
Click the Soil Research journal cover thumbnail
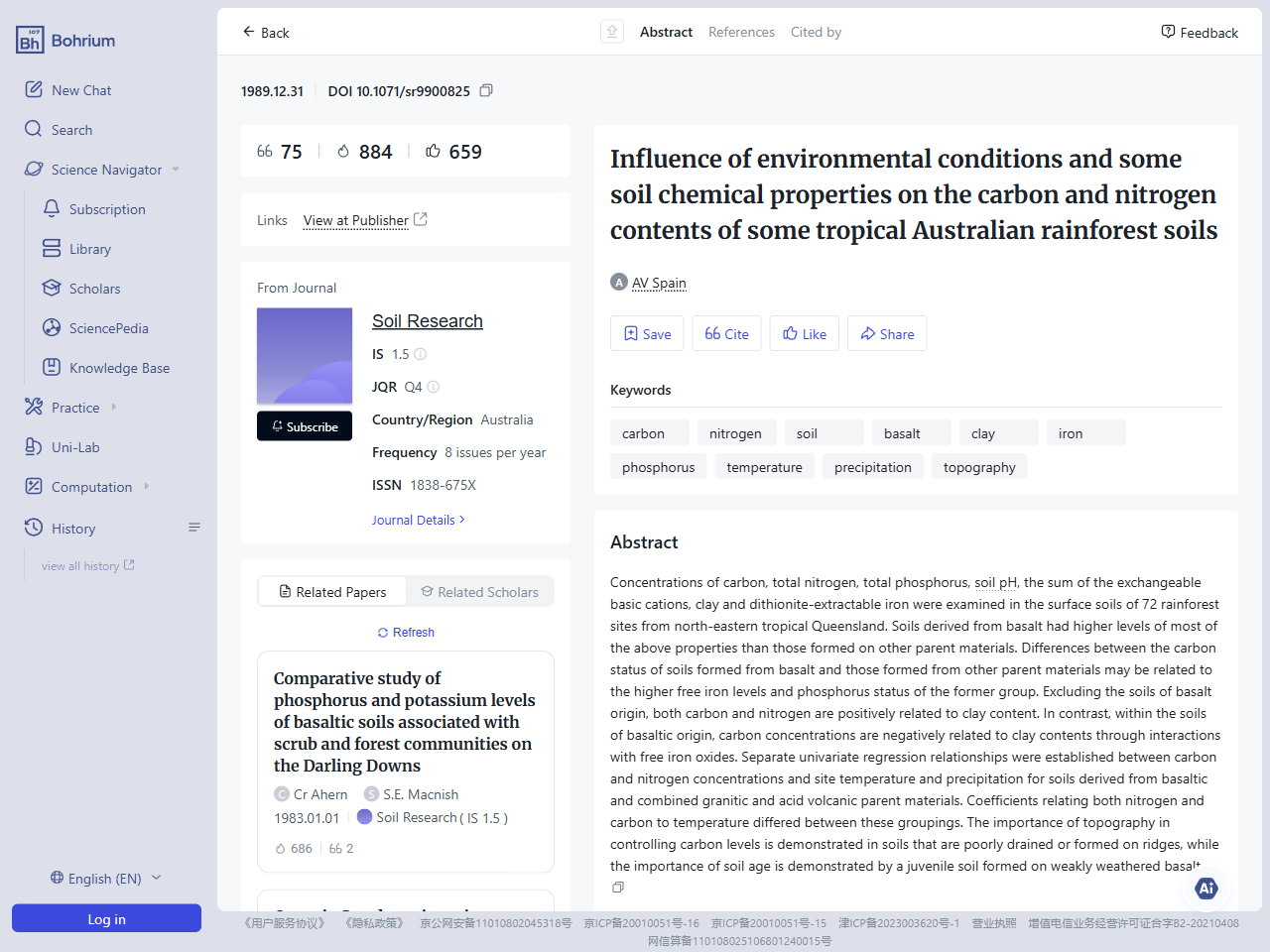(x=305, y=356)
